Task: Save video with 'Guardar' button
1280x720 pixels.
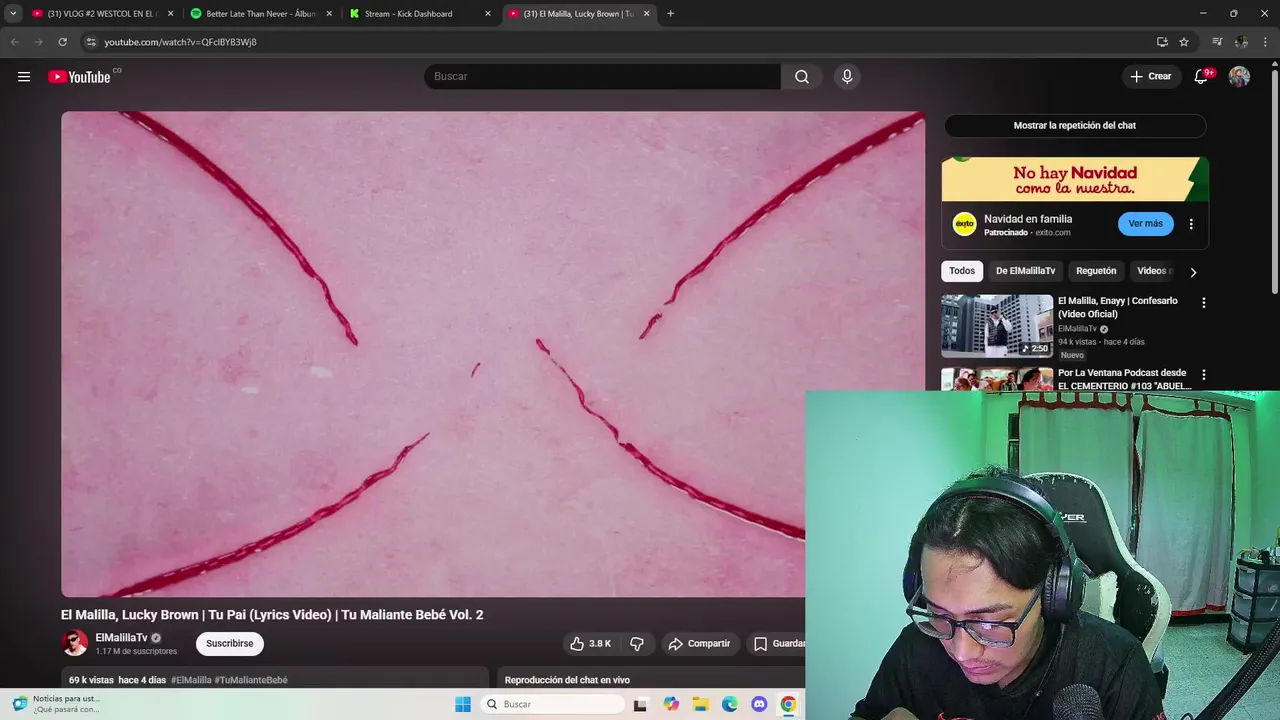Action: pos(779,644)
